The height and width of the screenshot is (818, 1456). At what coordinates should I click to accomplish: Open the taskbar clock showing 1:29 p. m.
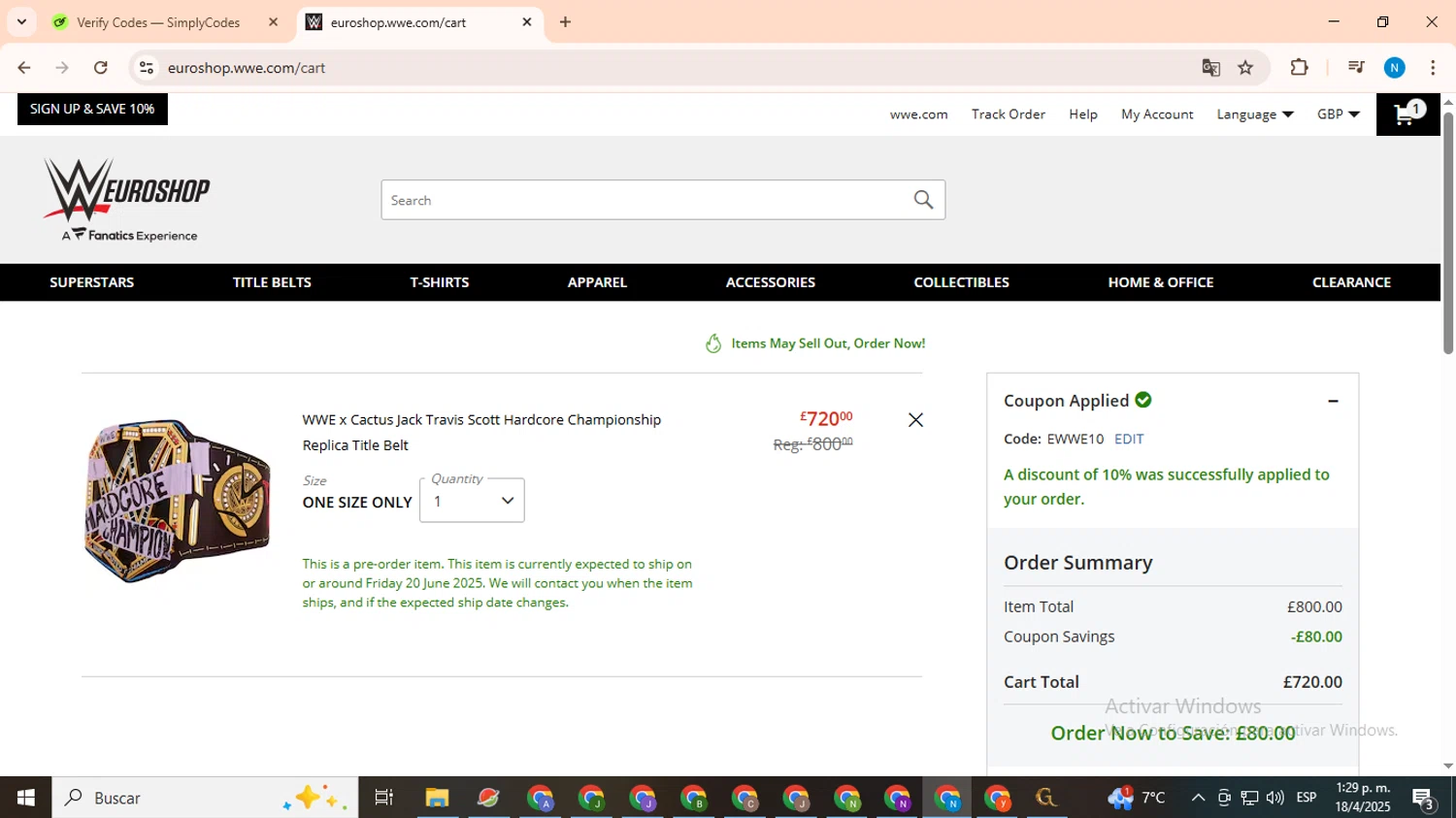1363,798
